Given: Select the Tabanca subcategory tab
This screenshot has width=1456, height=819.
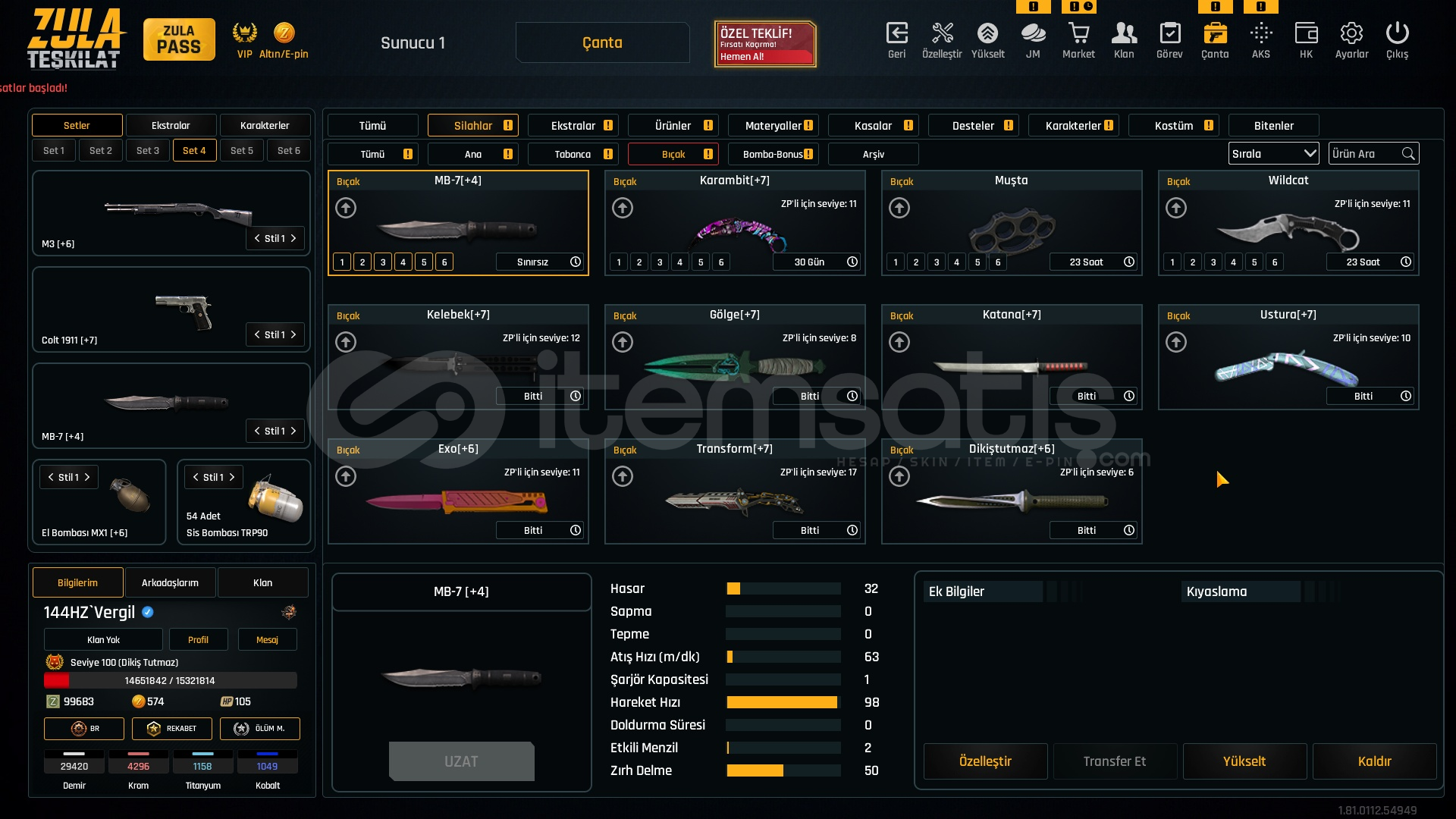Looking at the screenshot, I should pyautogui.click(x=573, y=154).
